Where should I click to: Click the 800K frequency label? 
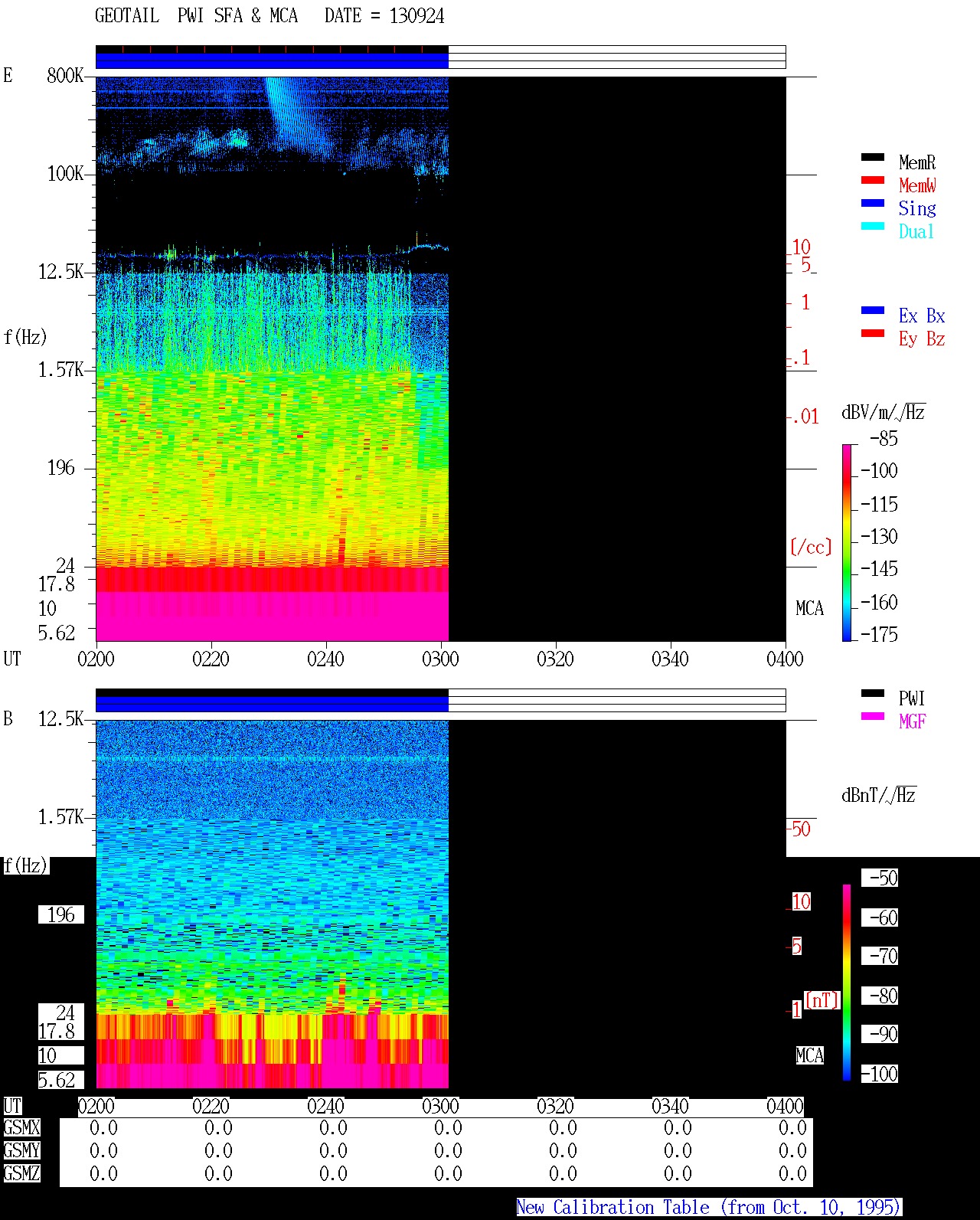pyautogui.click(x=65, y=75)
